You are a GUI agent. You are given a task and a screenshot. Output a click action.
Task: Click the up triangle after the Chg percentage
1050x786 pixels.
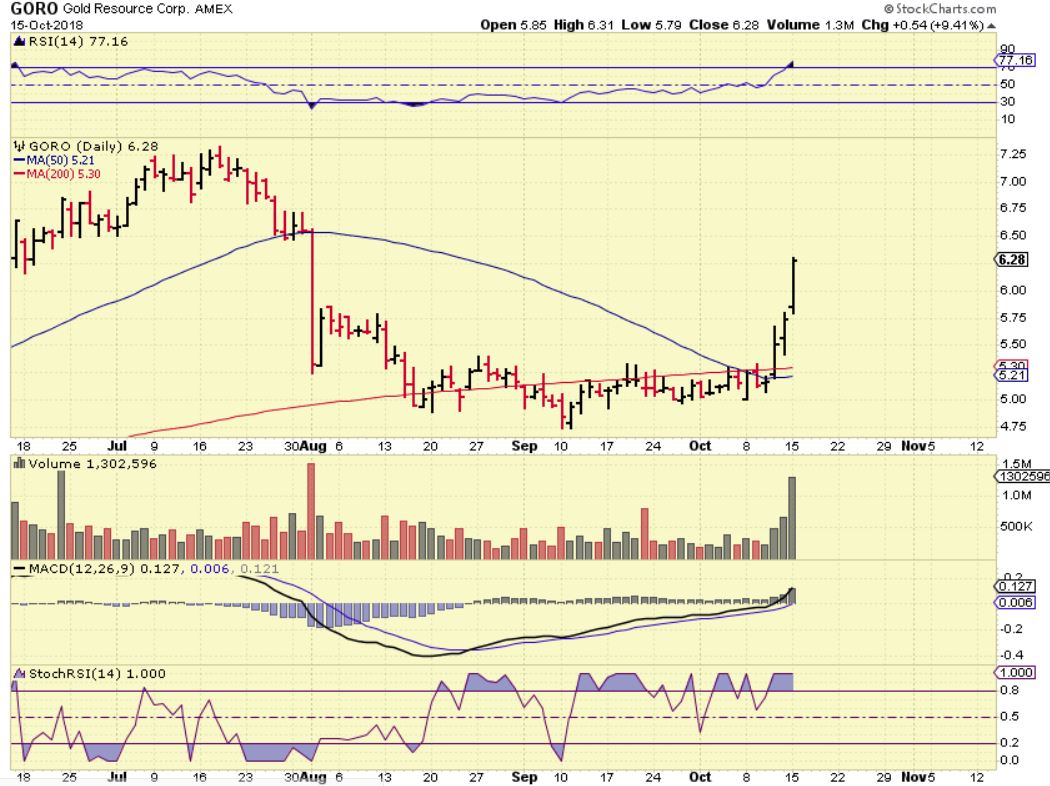click(x=991, y=25)
